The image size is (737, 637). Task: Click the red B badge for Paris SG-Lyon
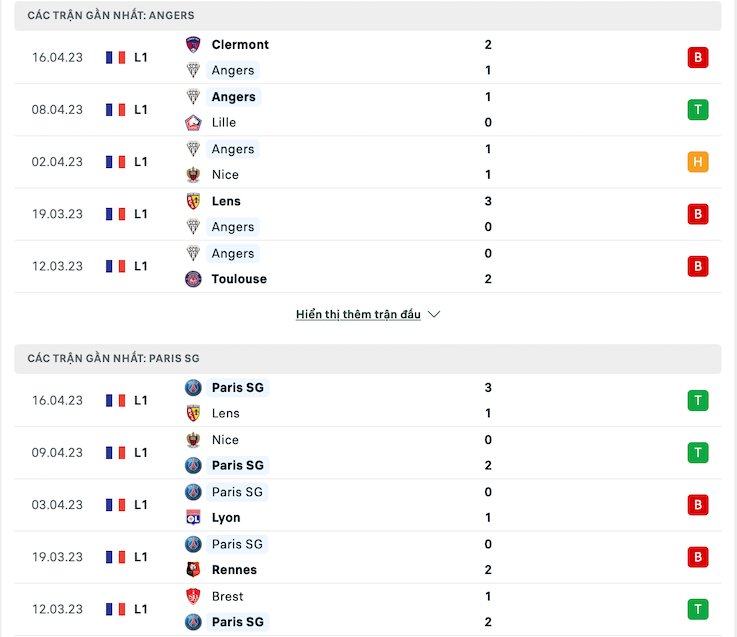click(698, 505)
